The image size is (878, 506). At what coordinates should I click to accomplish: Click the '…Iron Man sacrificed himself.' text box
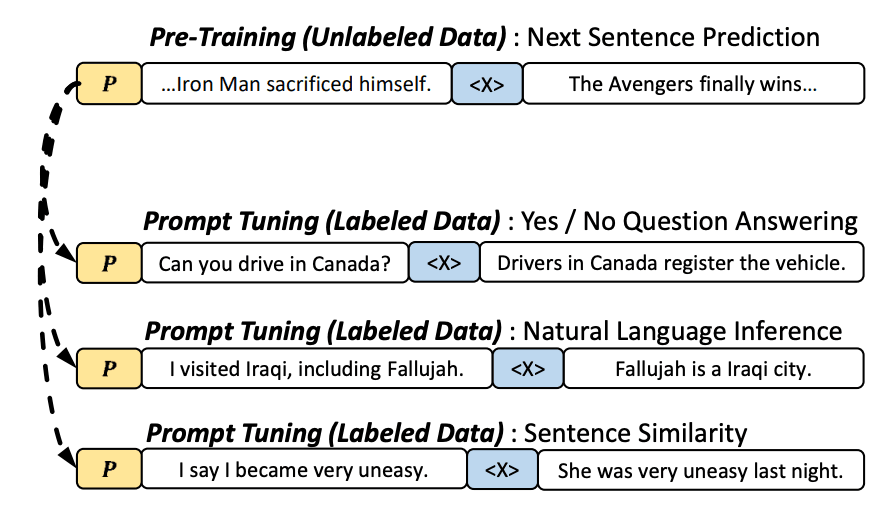coord(296,84)
